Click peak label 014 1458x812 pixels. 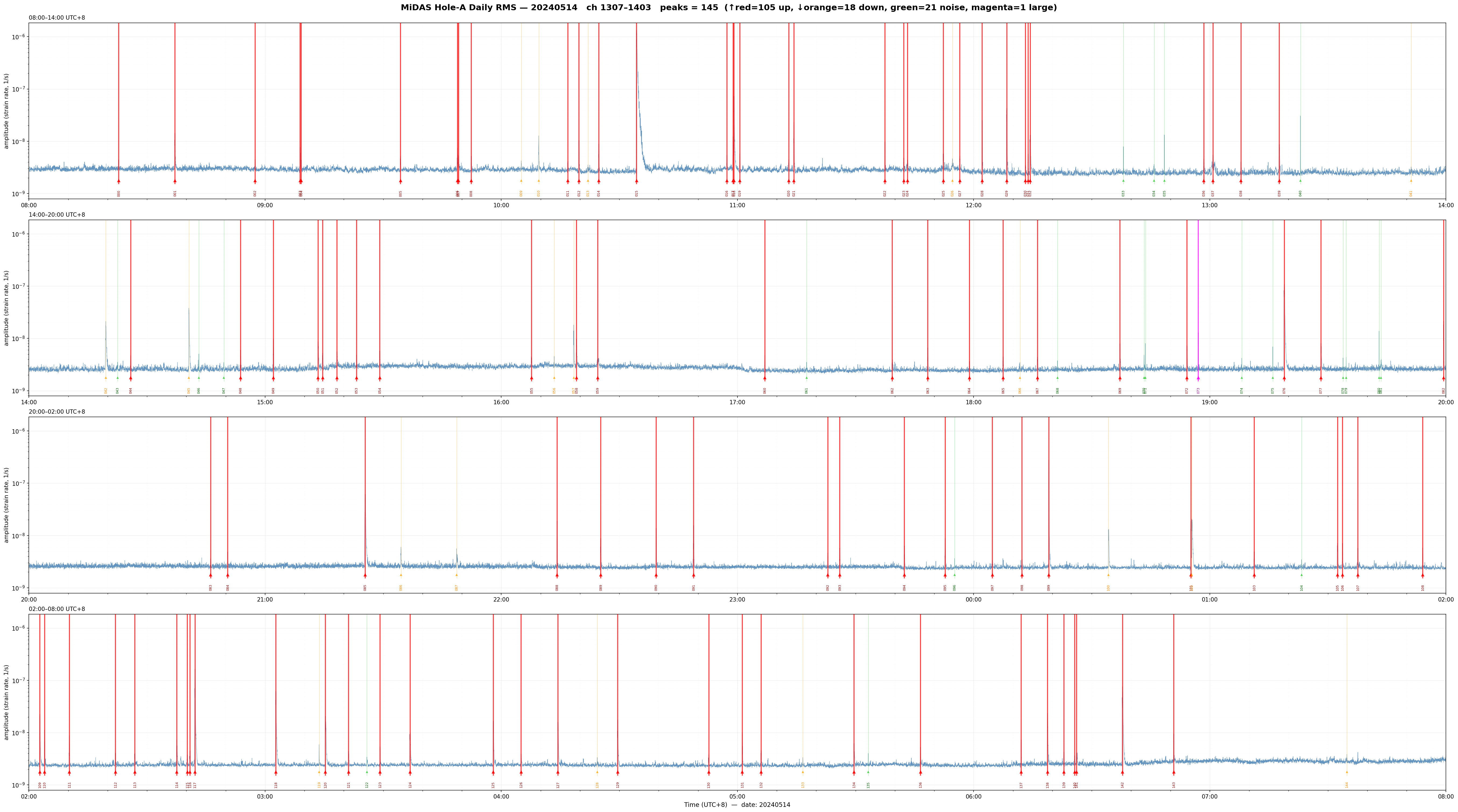(x=599, y=194)
